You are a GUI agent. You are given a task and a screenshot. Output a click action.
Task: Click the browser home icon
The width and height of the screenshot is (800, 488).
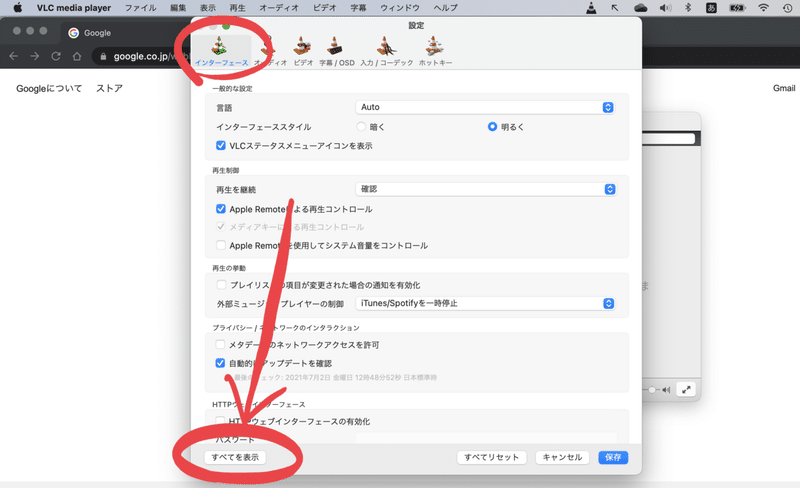pyautogui.click(x=77, y=56)
